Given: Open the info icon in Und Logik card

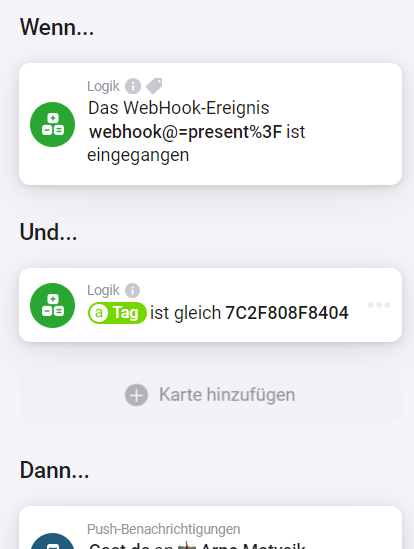Looking at the screenshot, I should [x=132, y=290].
